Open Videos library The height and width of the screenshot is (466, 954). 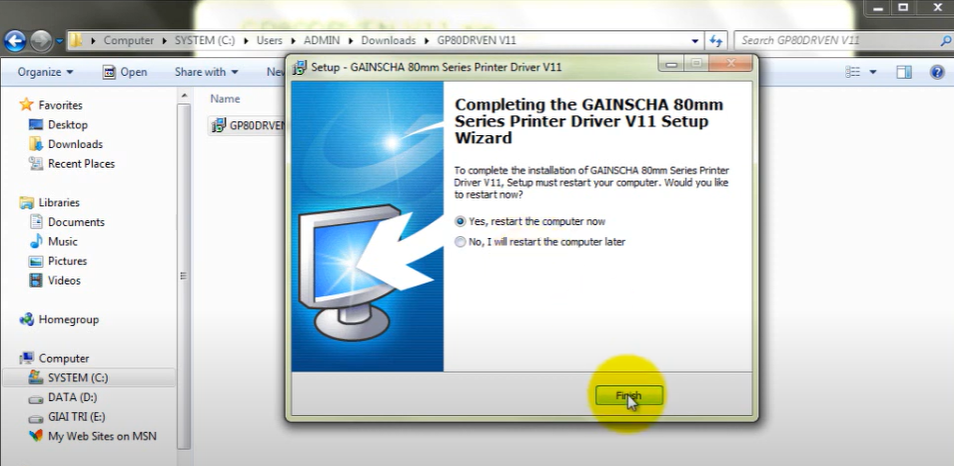coord(55,280)
